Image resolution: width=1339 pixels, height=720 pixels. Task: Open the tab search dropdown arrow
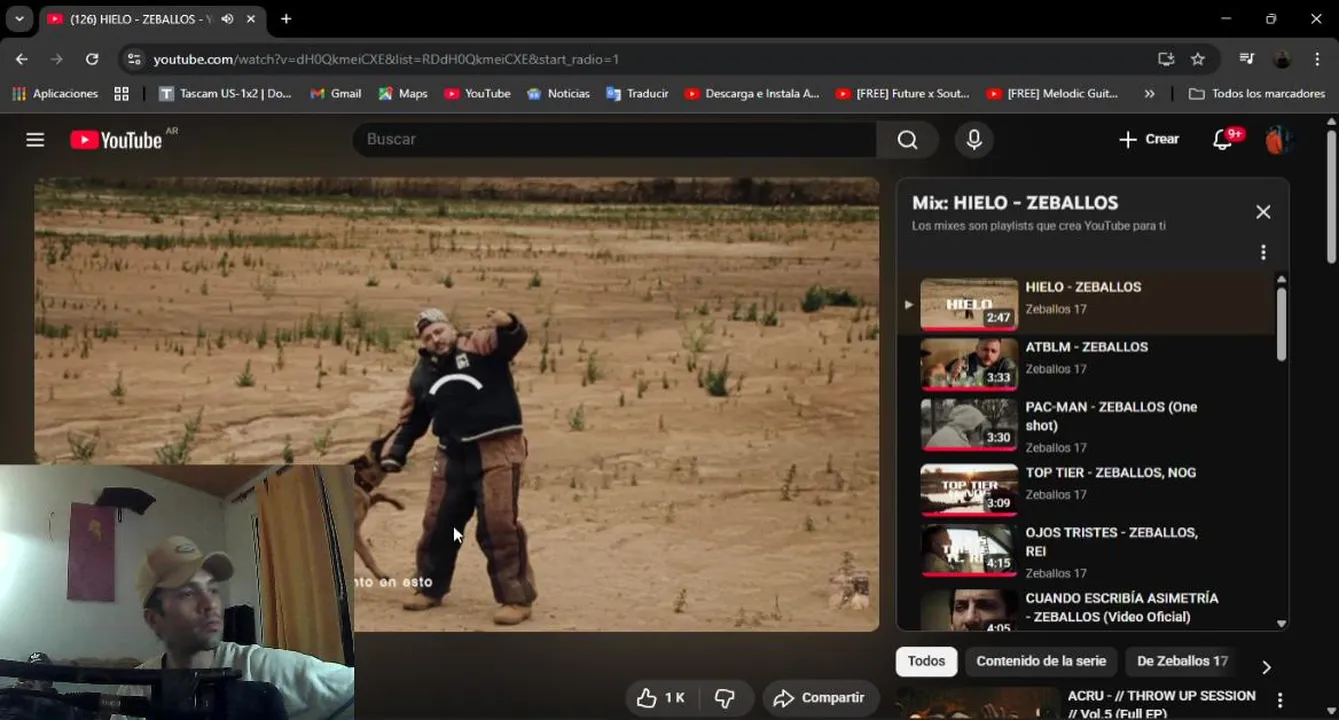(19, 19)
